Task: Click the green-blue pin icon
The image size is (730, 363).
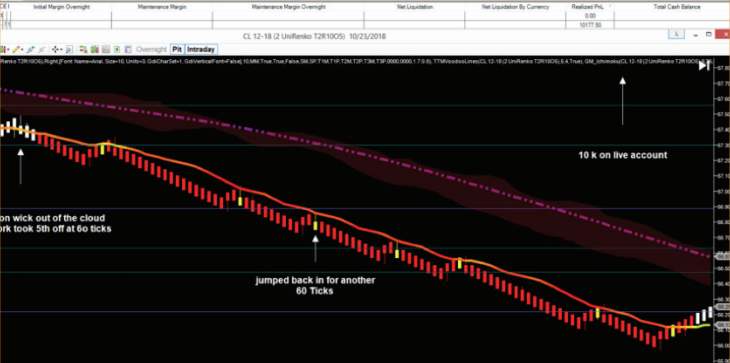Action: click(x=31, y=49)
